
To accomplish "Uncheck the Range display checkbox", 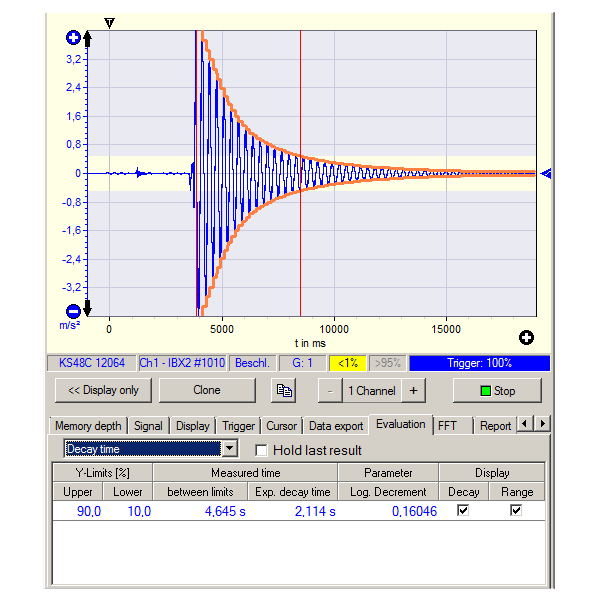I will pyautogui.click(x=516, y=511).
